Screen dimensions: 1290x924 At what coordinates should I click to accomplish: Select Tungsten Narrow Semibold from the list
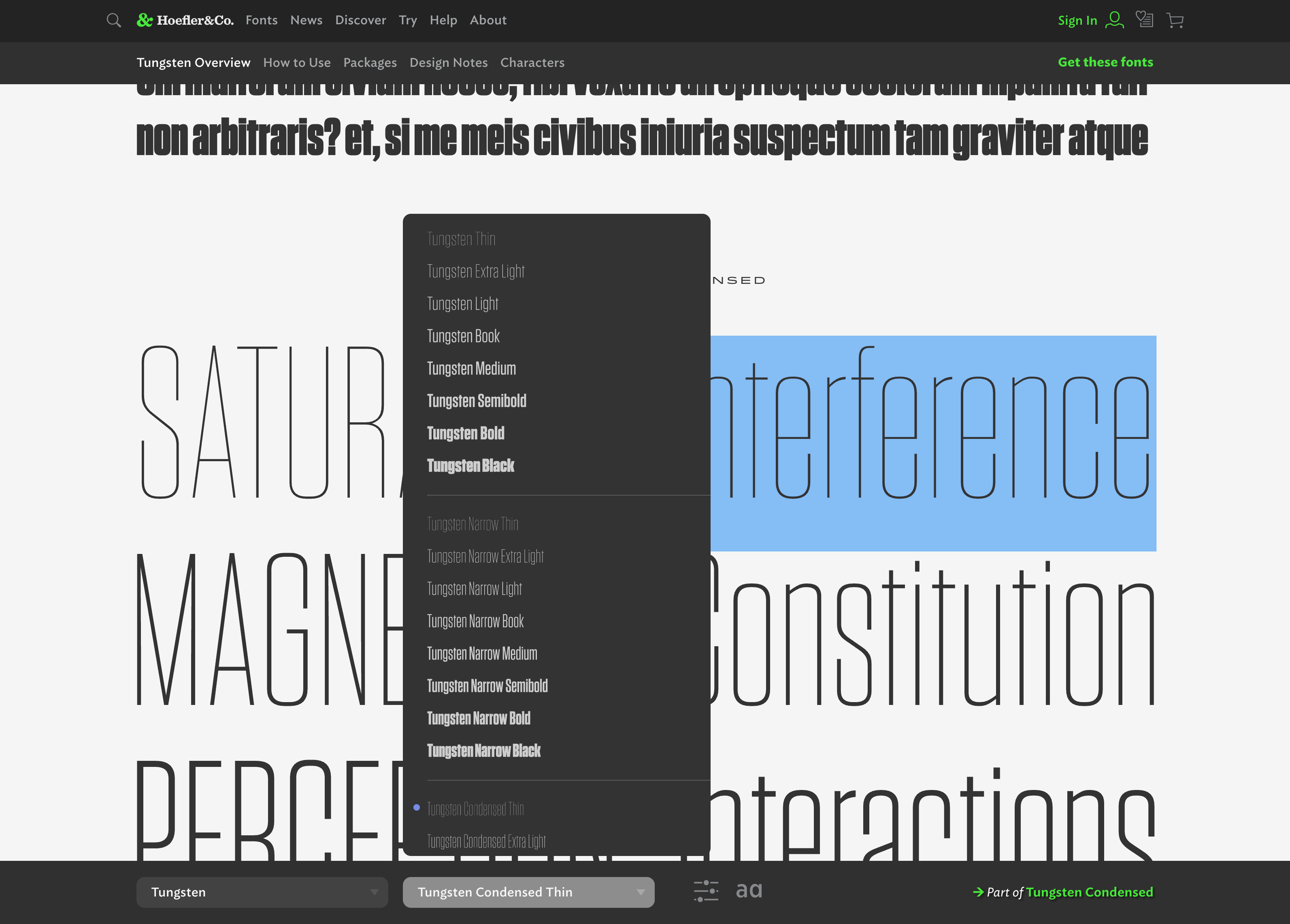click(x=487, y=686)
